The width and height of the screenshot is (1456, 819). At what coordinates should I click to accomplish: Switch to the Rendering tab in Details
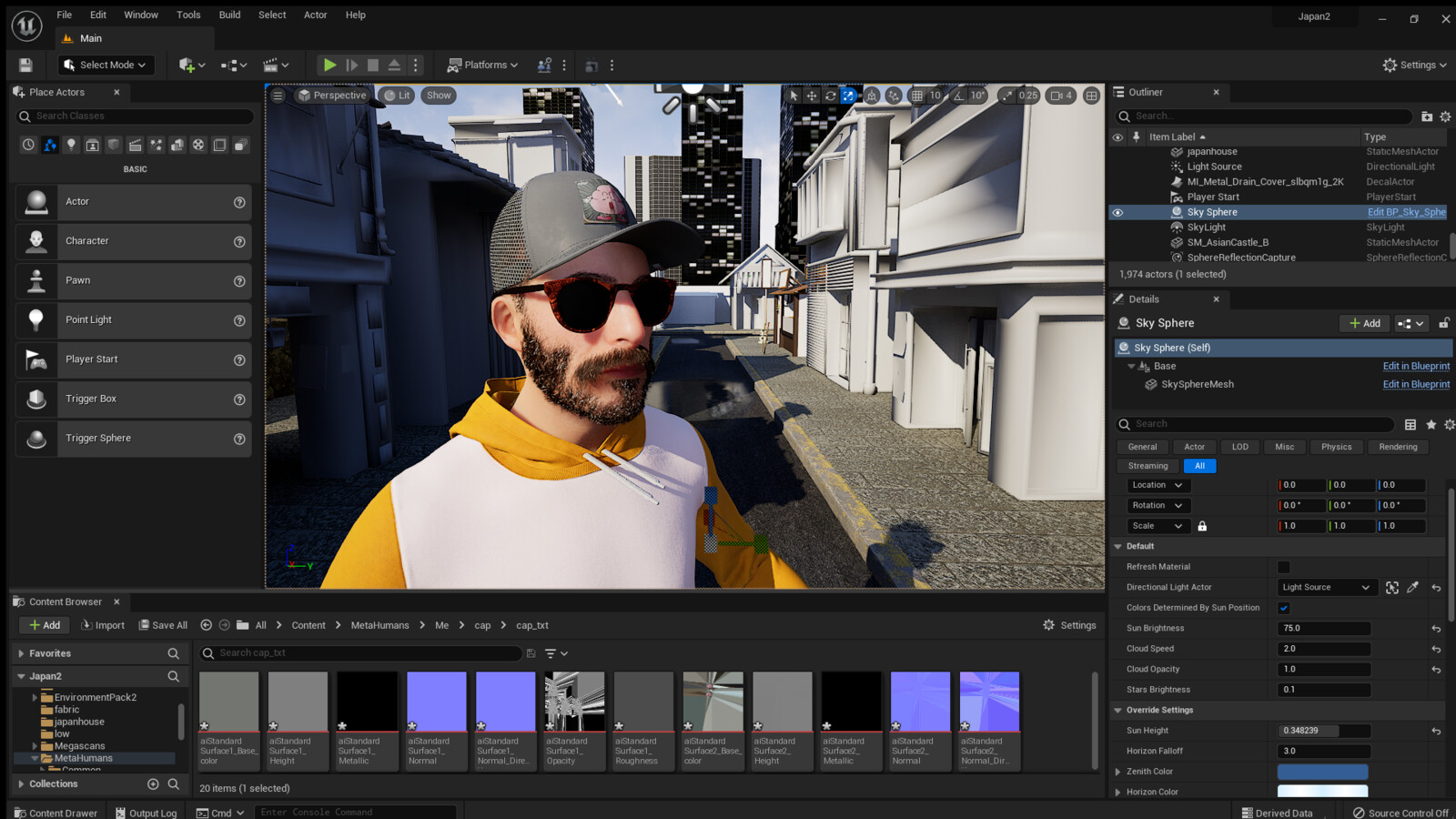point(1397,446)
